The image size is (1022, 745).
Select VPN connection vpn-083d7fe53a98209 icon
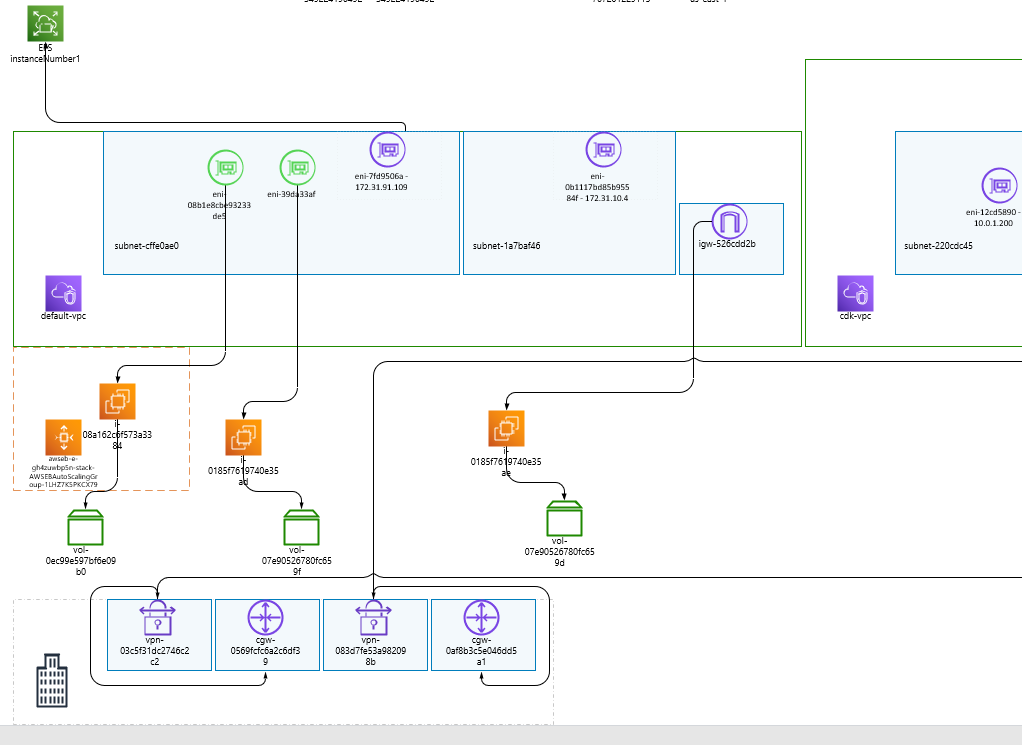tap(373, 617)
